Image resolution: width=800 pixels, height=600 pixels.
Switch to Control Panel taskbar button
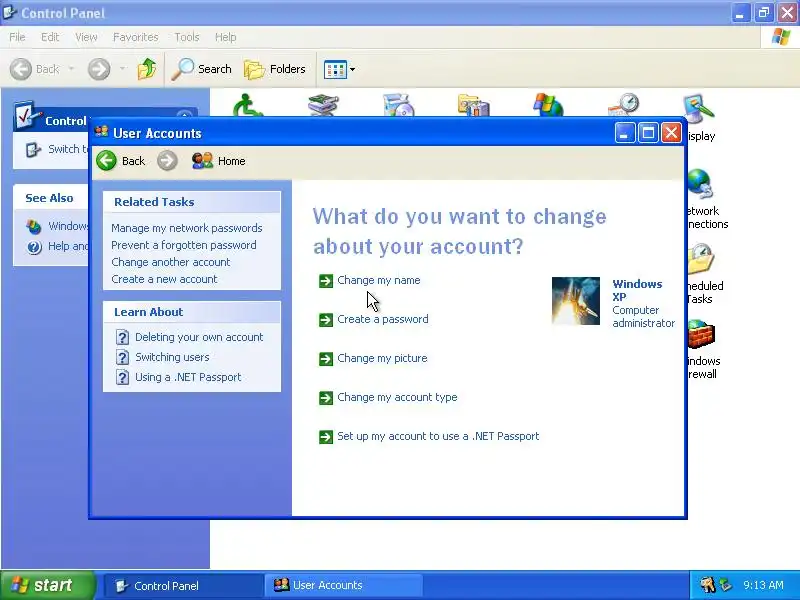183,586
